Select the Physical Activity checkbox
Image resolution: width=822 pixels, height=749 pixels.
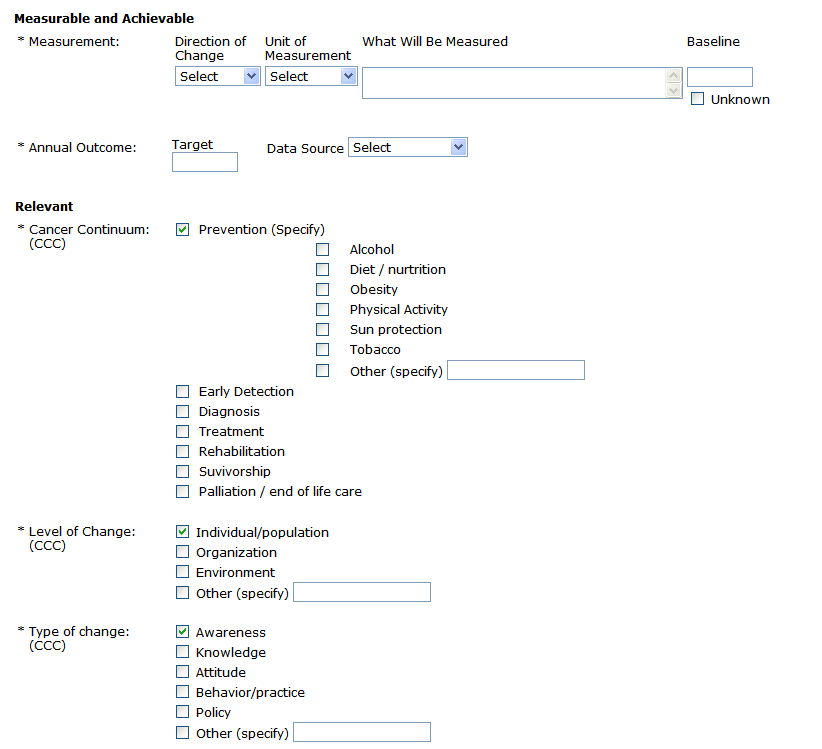point(323,309)
